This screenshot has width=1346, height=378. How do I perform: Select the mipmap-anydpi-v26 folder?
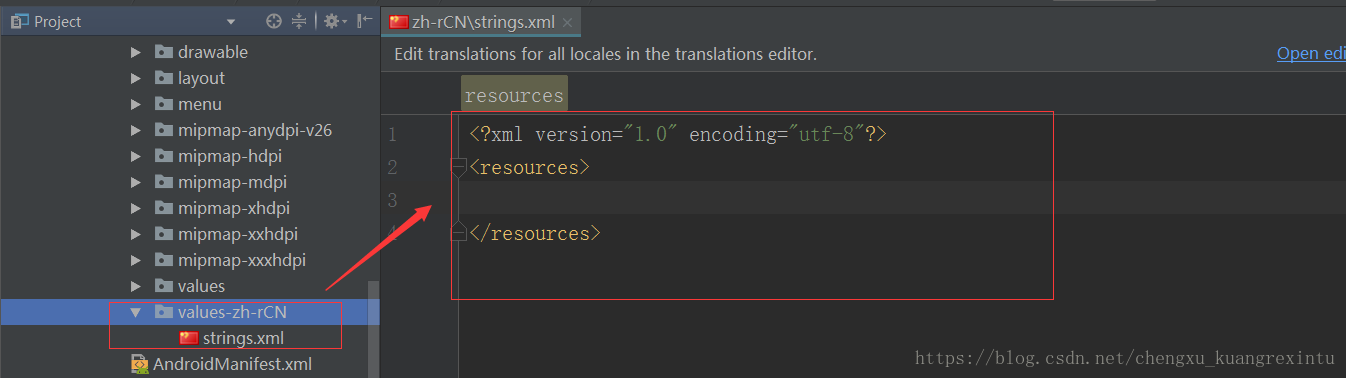pos(255,130)
